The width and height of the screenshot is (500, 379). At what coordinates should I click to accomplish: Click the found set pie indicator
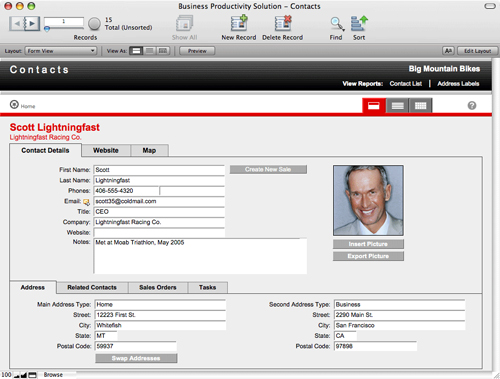point(94,24)
